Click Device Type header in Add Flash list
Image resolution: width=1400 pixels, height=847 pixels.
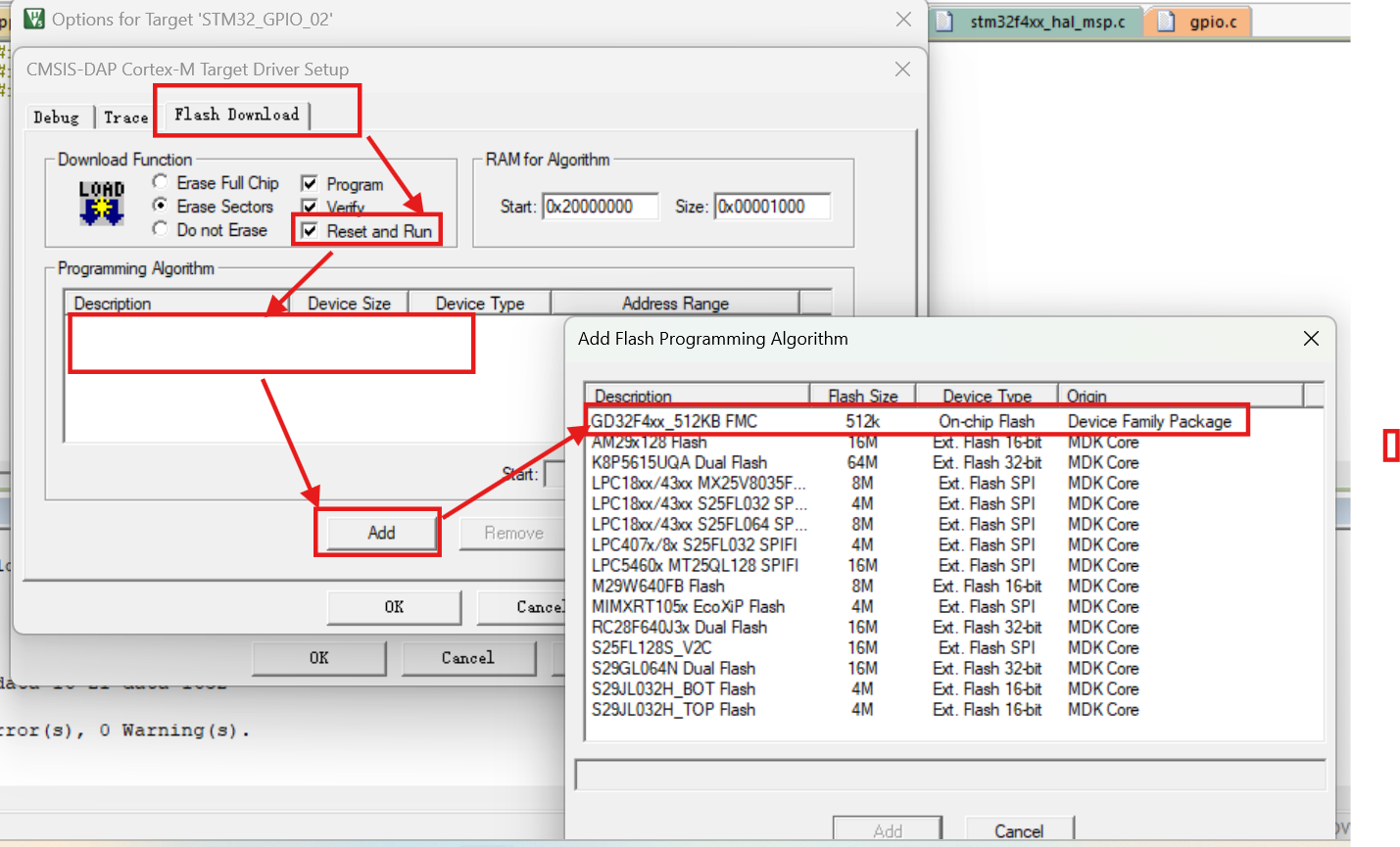(987, 395)
